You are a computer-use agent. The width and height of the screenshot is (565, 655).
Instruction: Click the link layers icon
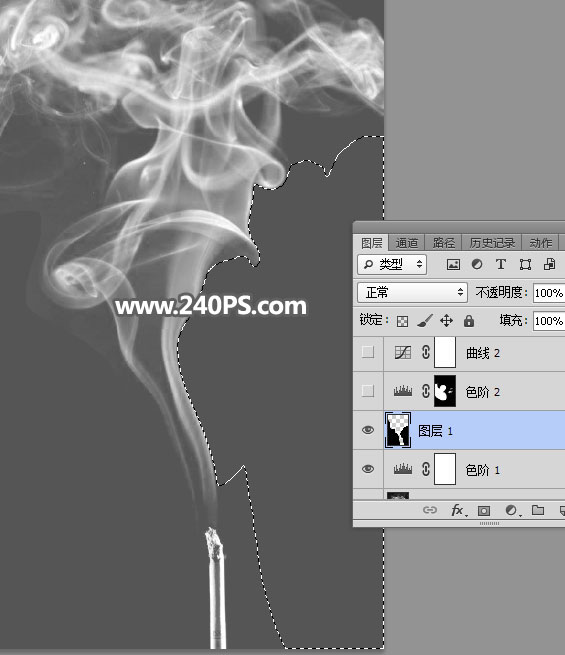[x=430, y=510]
